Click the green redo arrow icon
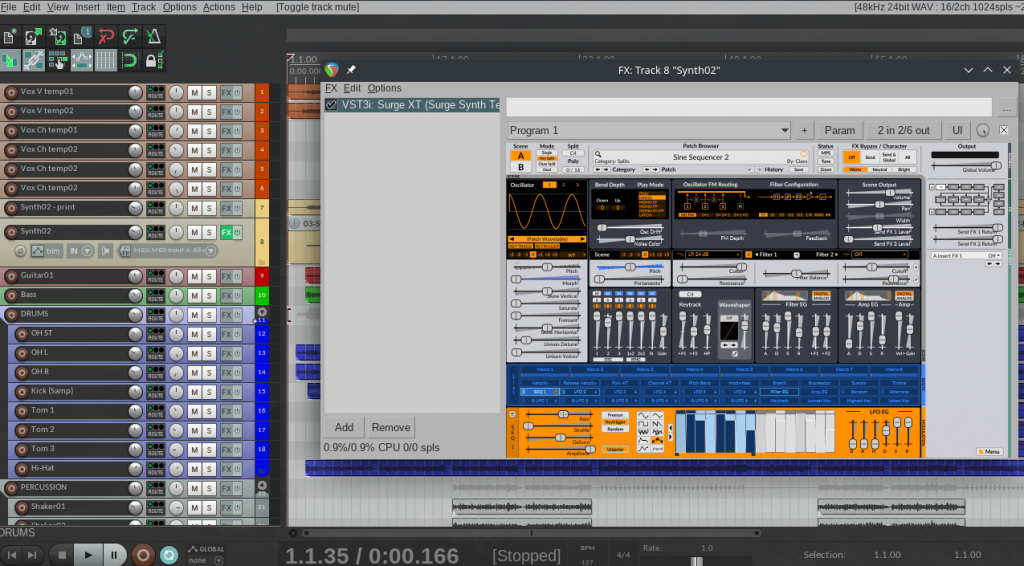This screenshot has width=1024, height=566. click(x=130, y=37)
